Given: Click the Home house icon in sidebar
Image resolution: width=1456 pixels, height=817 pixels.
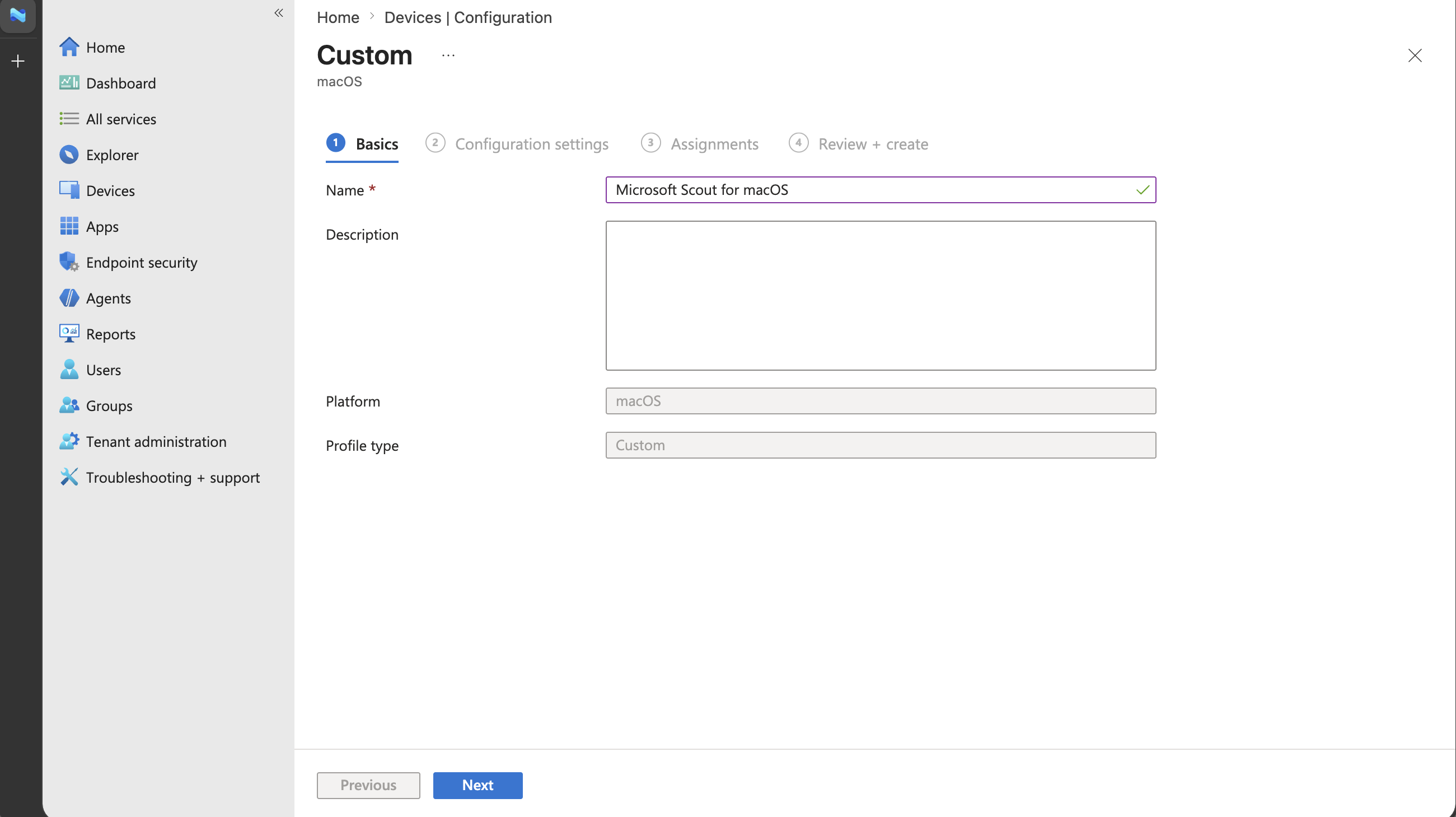Looking at the screenshot, I should [69, 47].
